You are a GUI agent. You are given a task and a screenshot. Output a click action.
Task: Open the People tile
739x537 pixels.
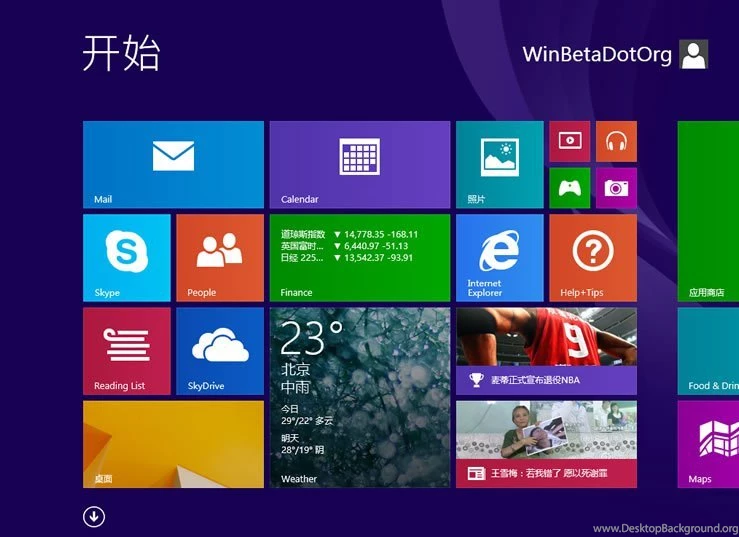220,258
